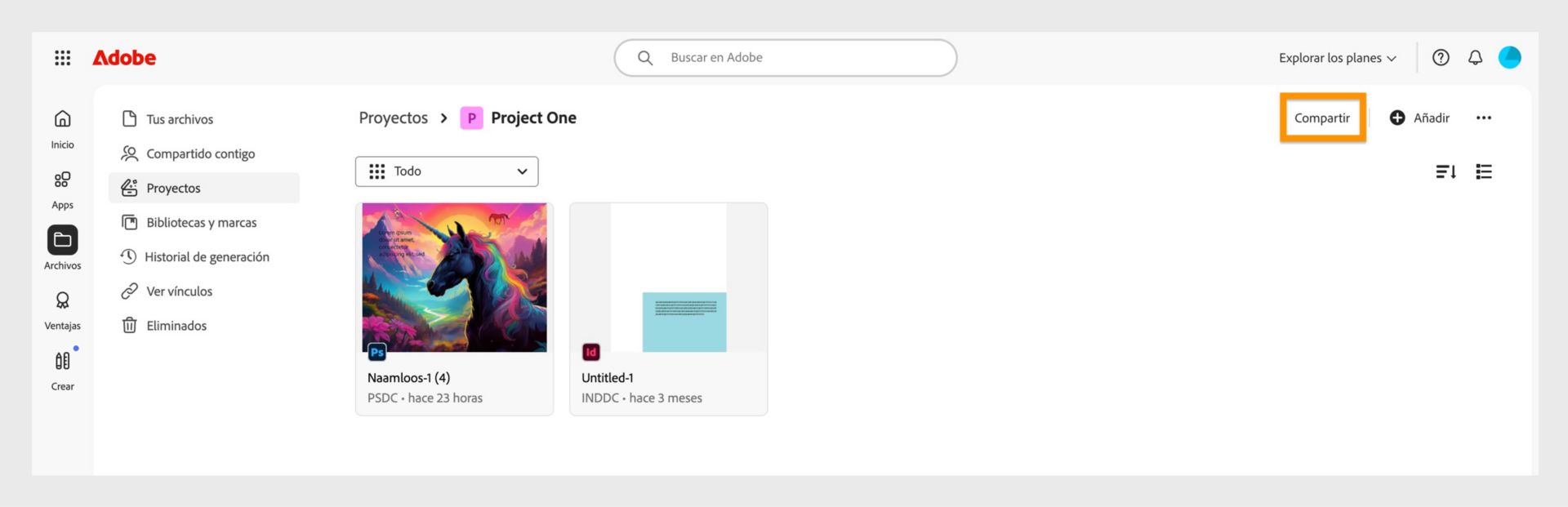Open the Naamloos-1 (4) unicorn thumbnail
Screen dimensions: 1568x507
[x=454, y=278]
